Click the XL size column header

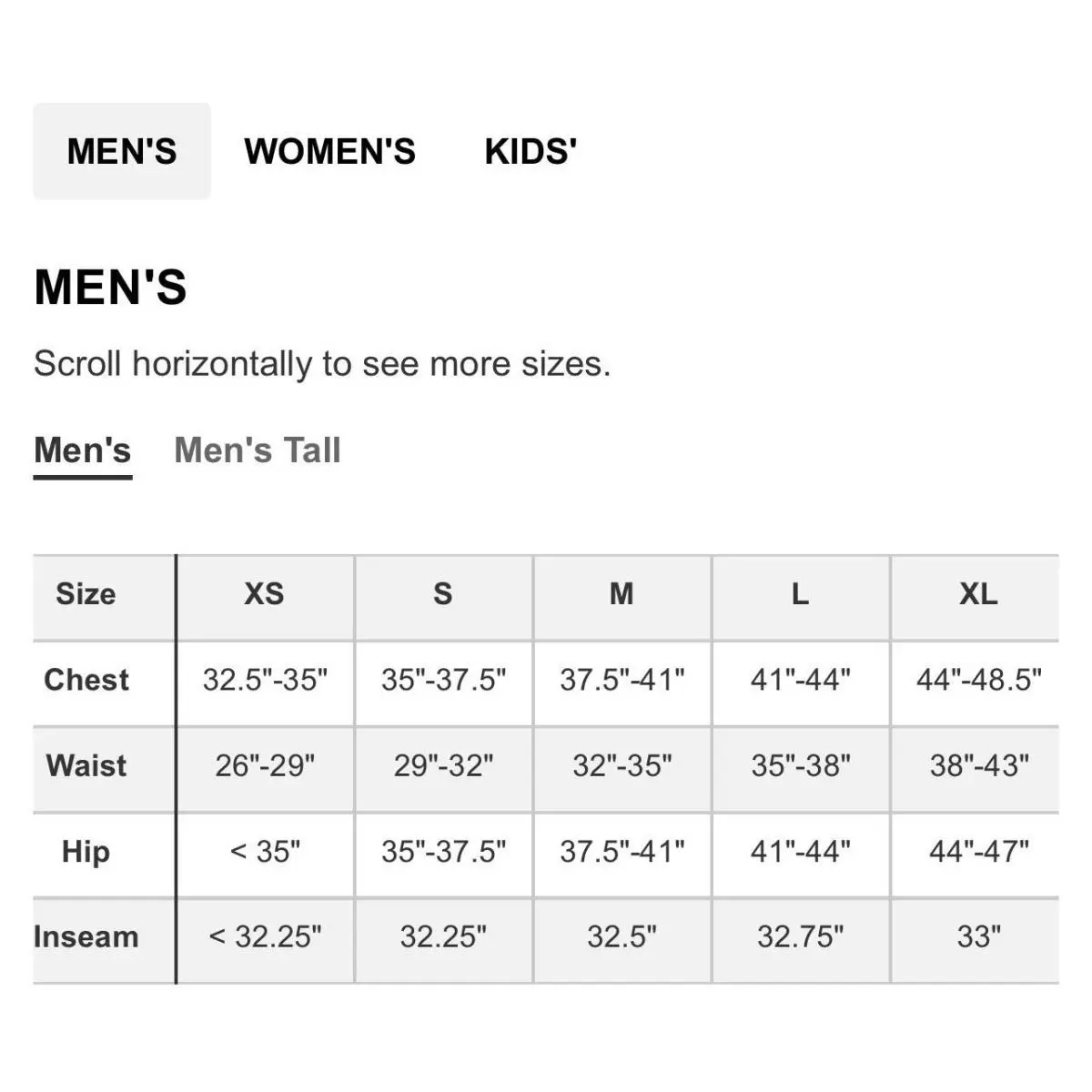[x=978, y=594]
